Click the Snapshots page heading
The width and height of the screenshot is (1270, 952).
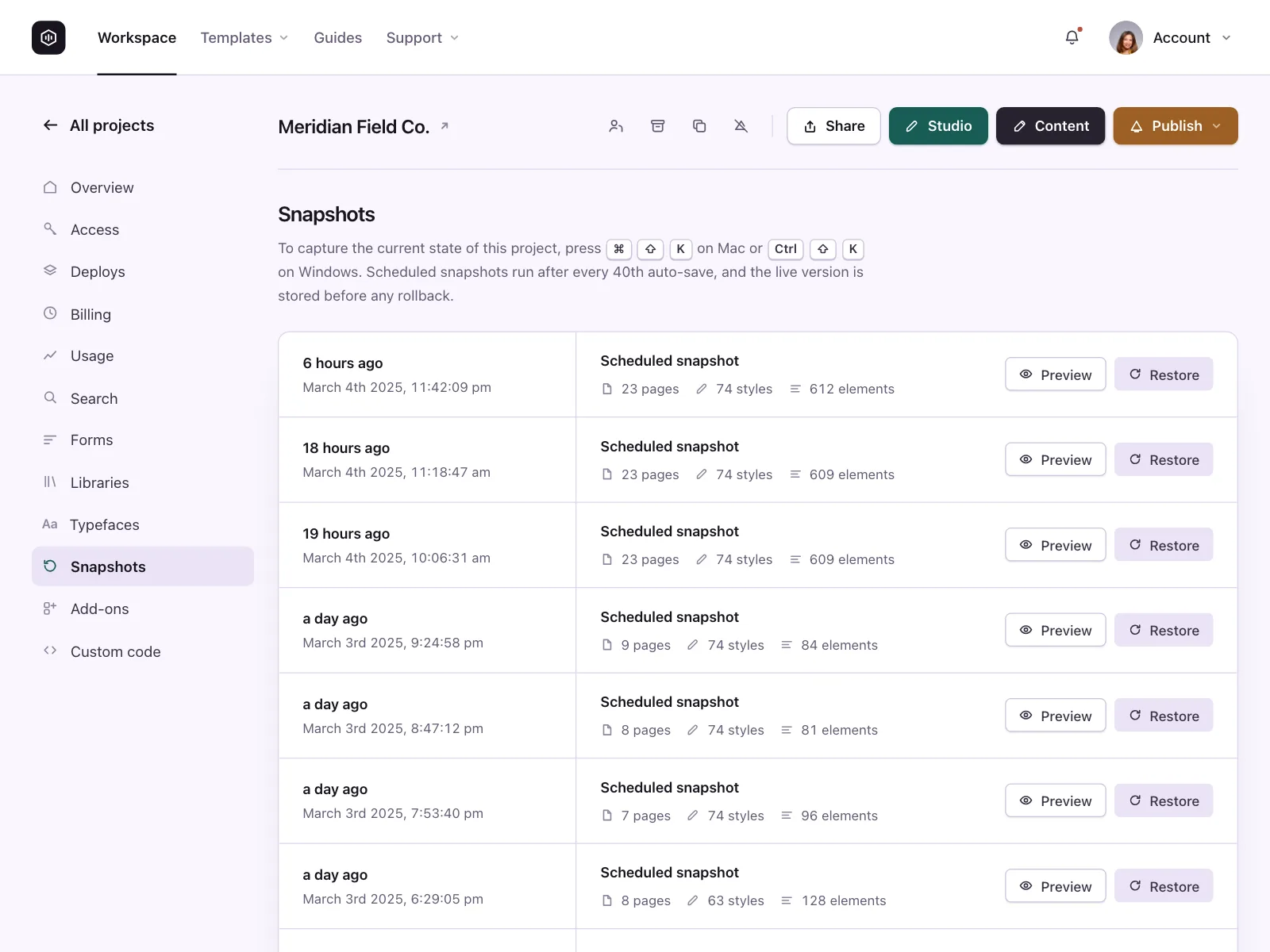click(x=326, y=214)
